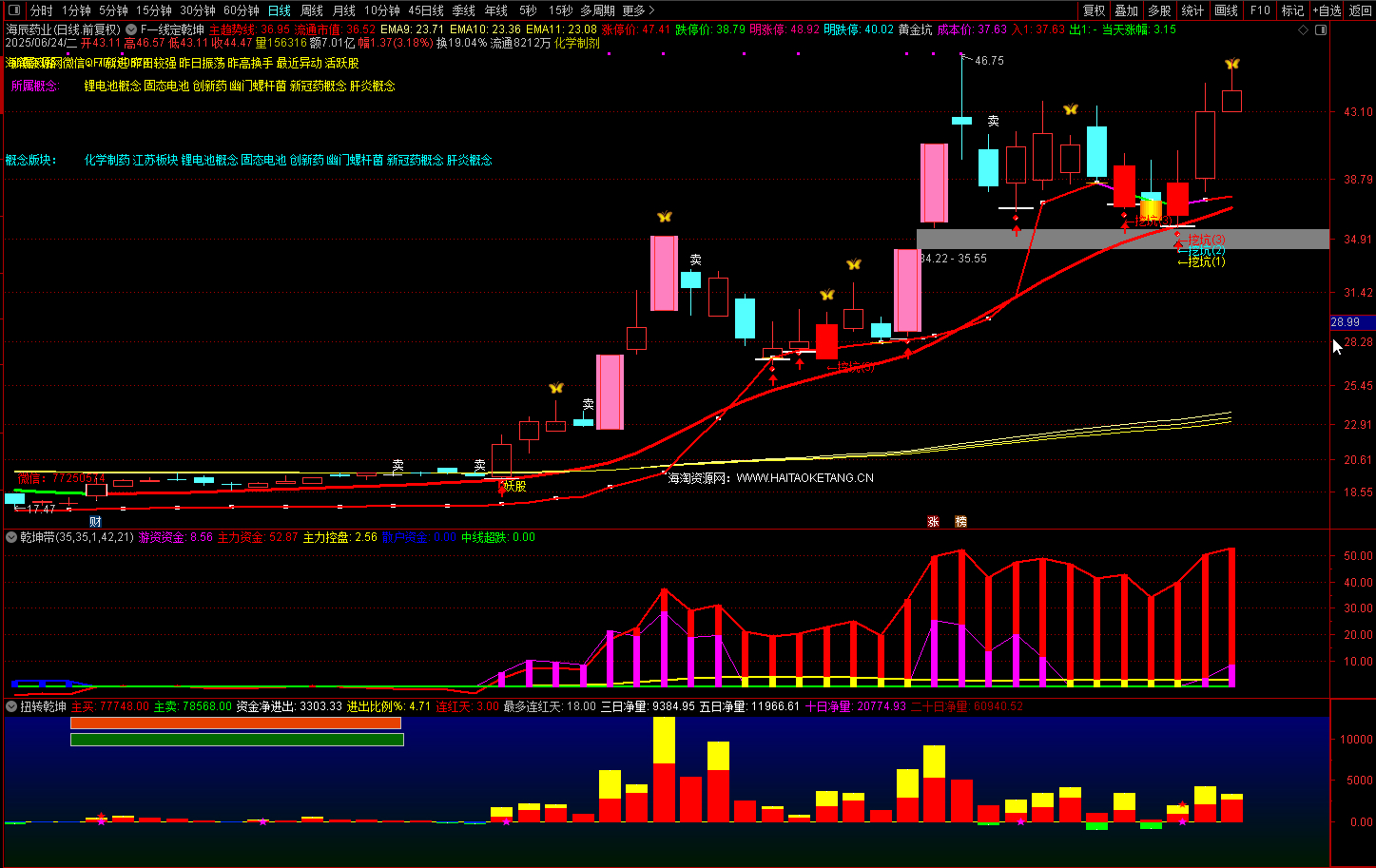Click the 财 marker on date axis
The width and height of the screenshot is (1376, 868).
[95, 521]
